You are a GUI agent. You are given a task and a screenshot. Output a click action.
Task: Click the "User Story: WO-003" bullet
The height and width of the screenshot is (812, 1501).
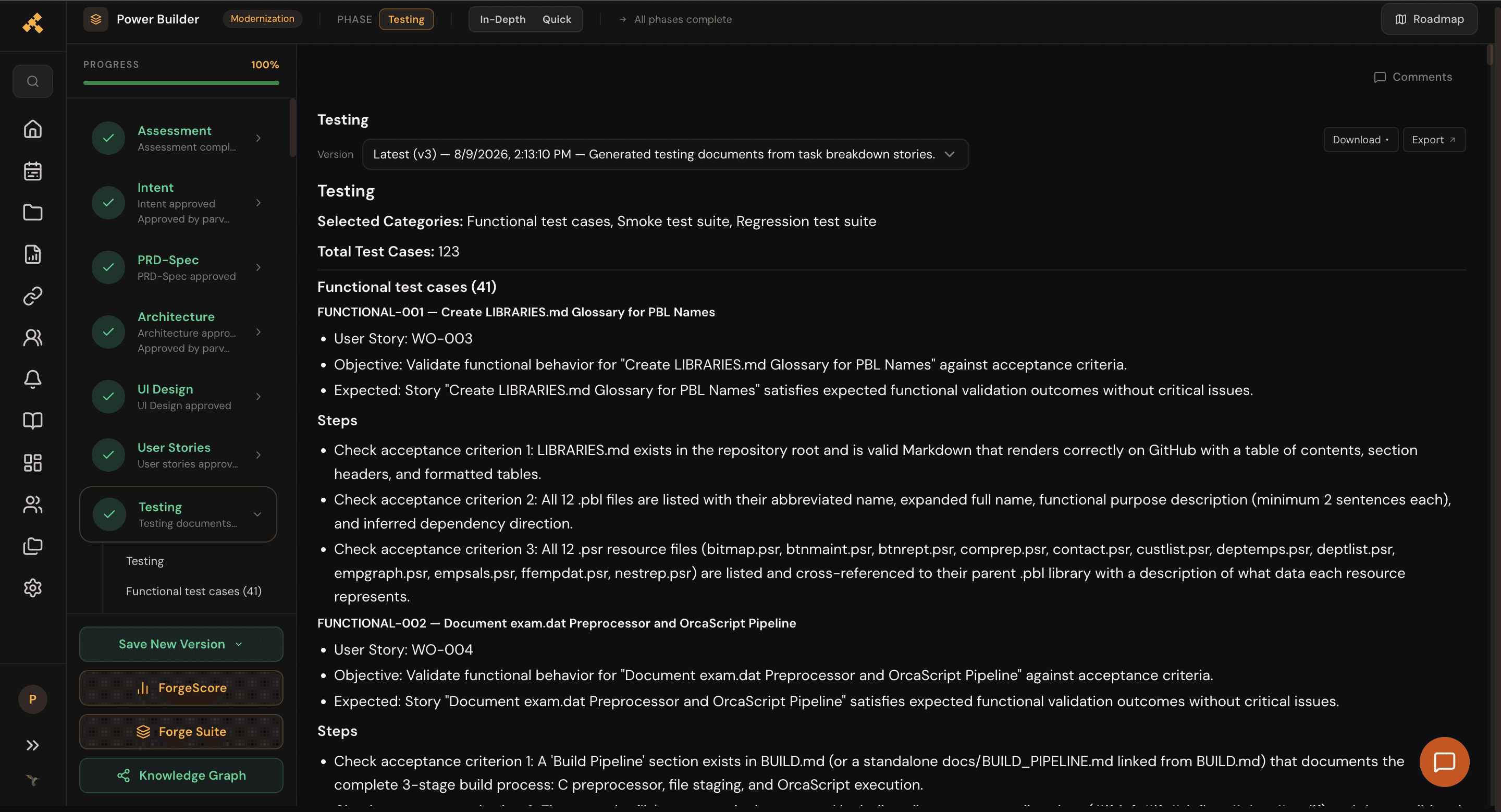tap(403, 338)
